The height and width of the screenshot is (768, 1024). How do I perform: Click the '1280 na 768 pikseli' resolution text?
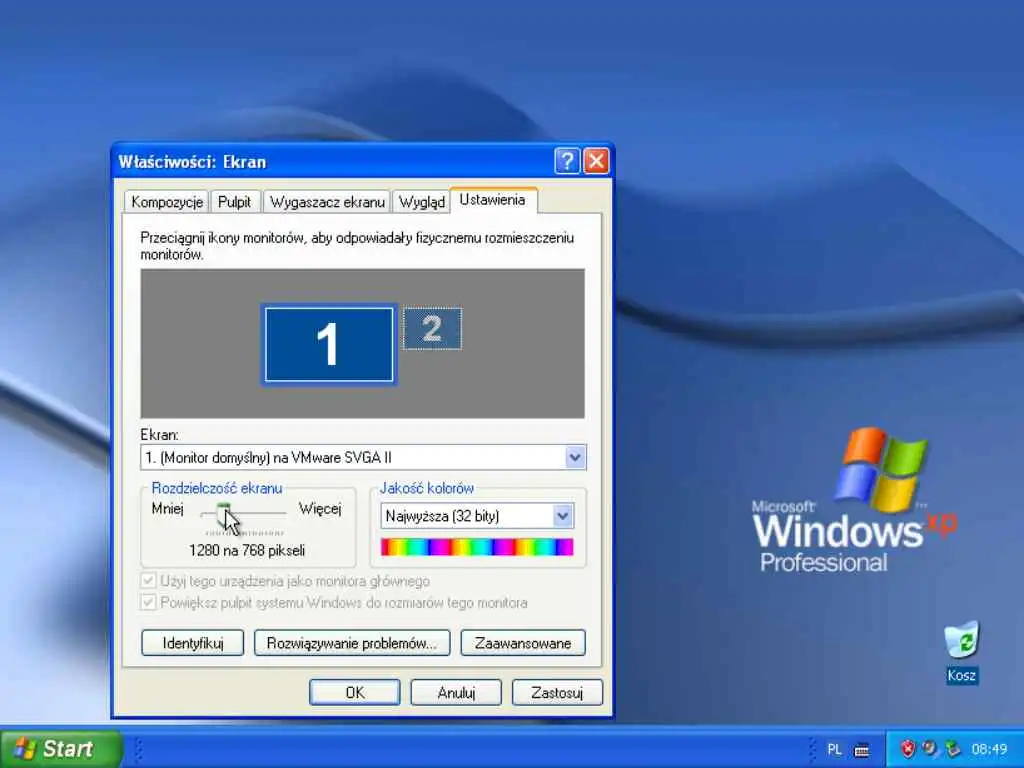coord(247,551)
